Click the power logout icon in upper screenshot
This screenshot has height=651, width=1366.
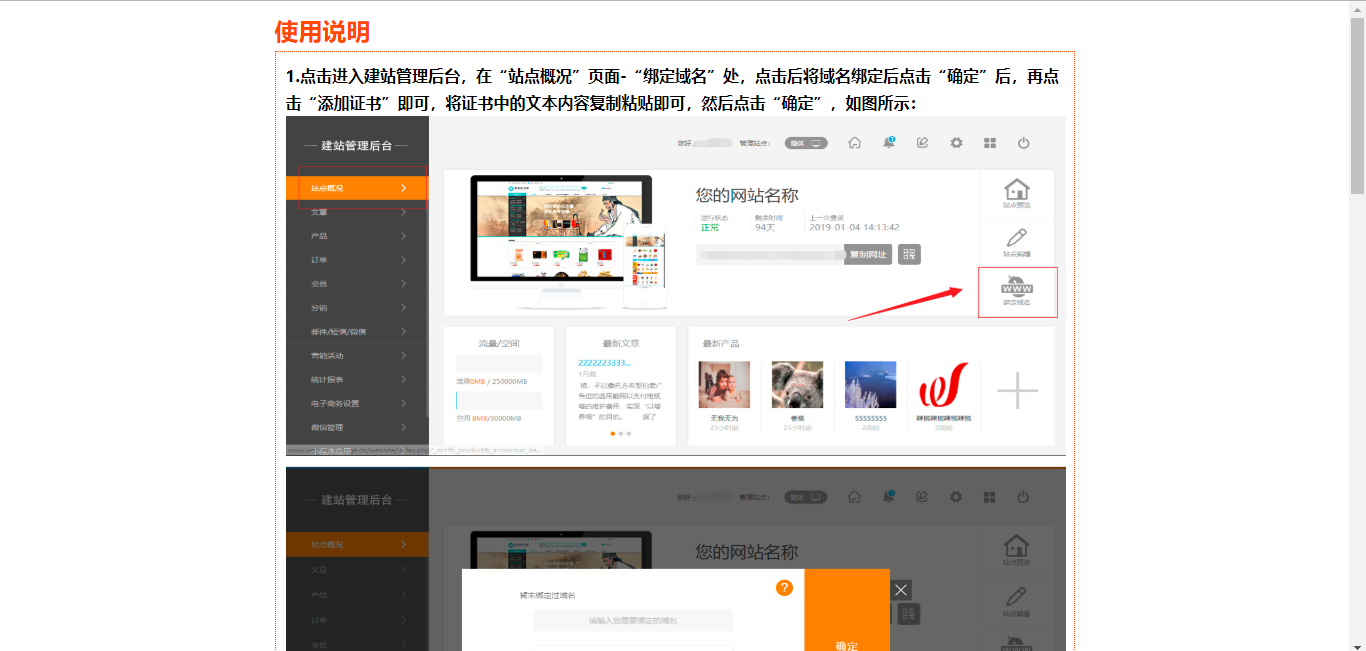tap(1023, 143)
